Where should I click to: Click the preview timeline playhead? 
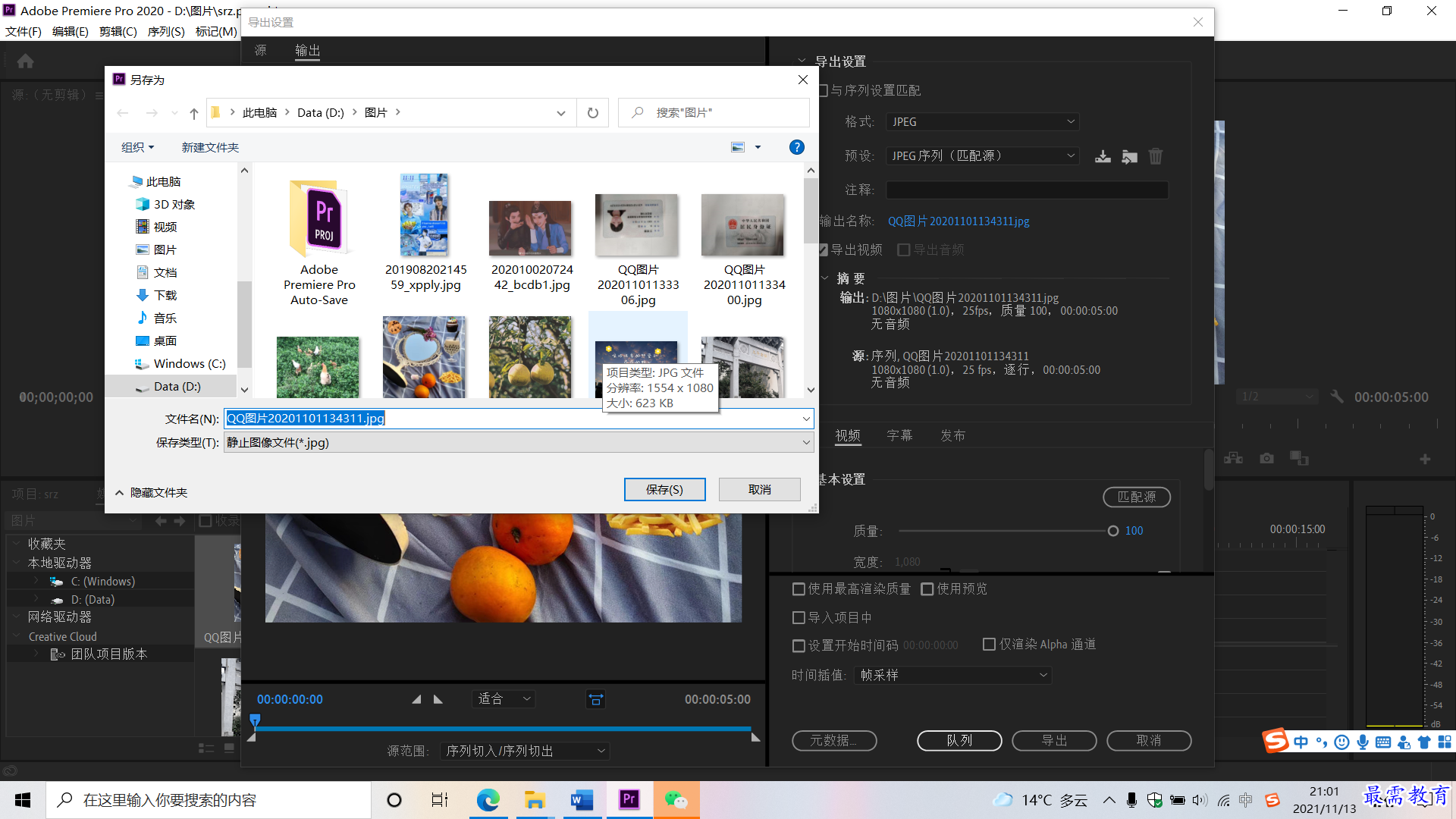coord(255,720)
